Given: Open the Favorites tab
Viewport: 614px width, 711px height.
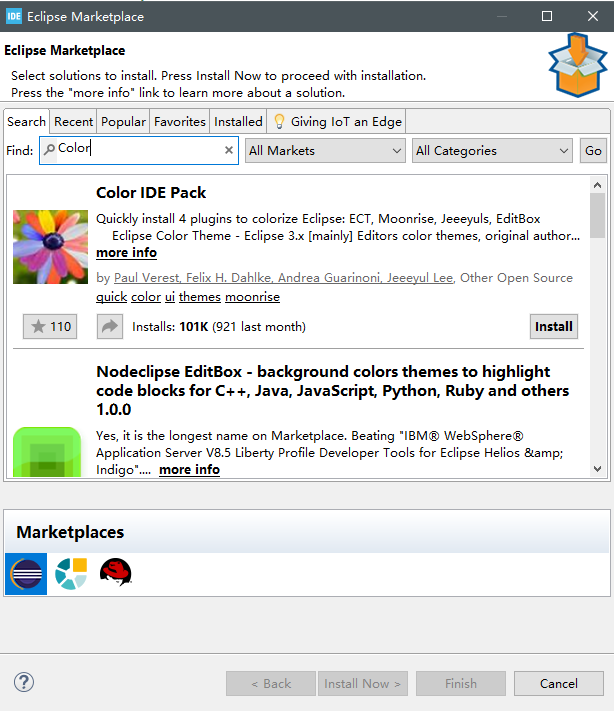Looking at the screenshot, I should tap(180, 122).
